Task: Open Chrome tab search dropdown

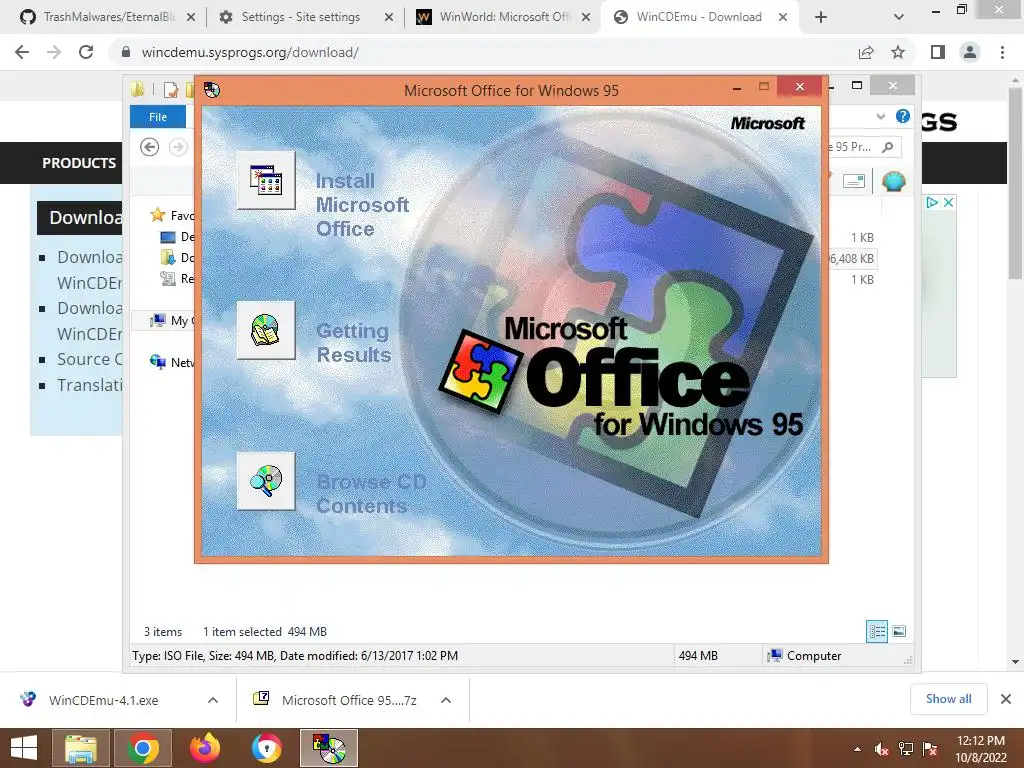Action: coord(899,17)
